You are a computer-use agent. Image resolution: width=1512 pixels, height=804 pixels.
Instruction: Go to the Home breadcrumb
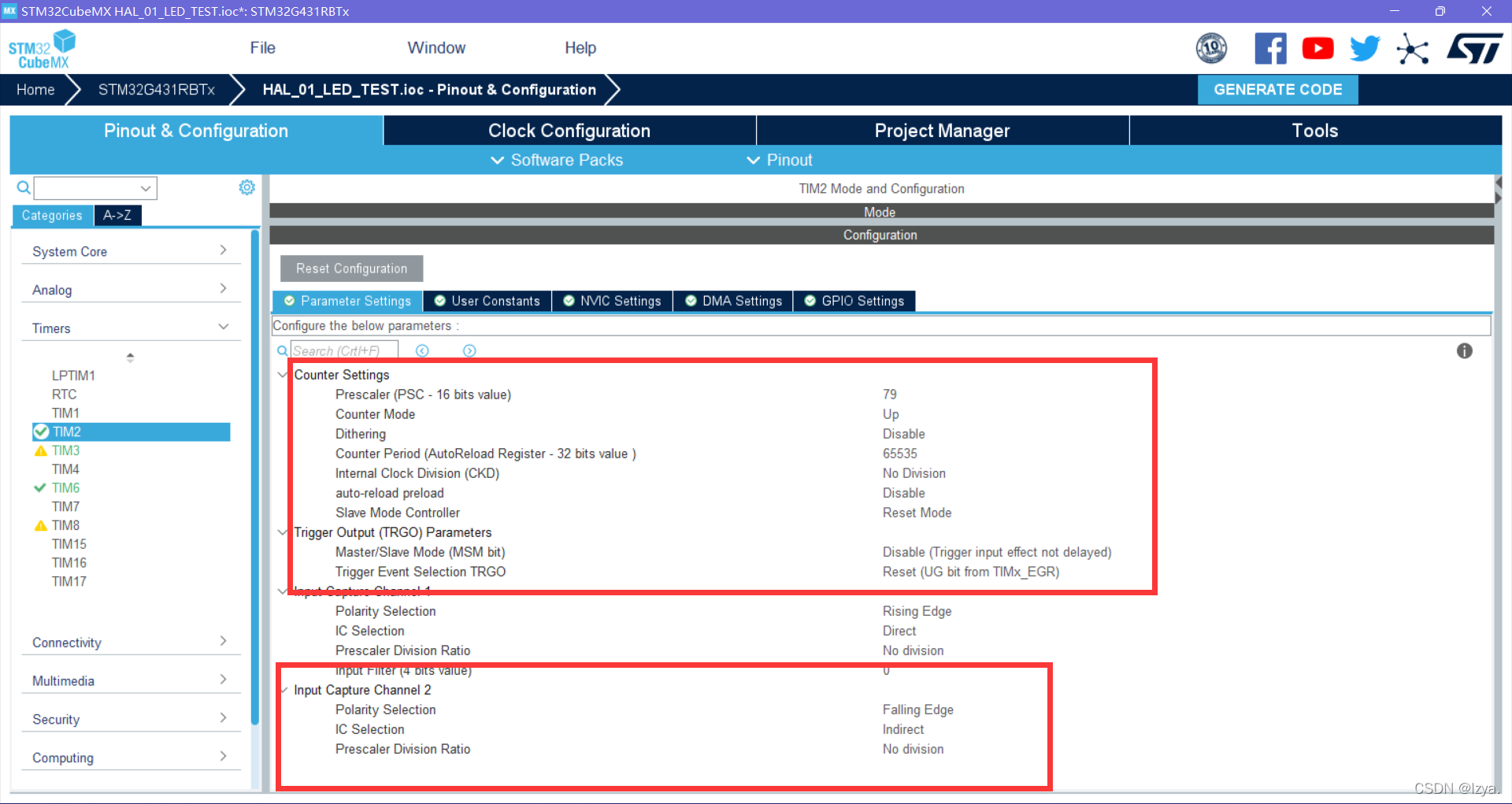coord(35,90)
